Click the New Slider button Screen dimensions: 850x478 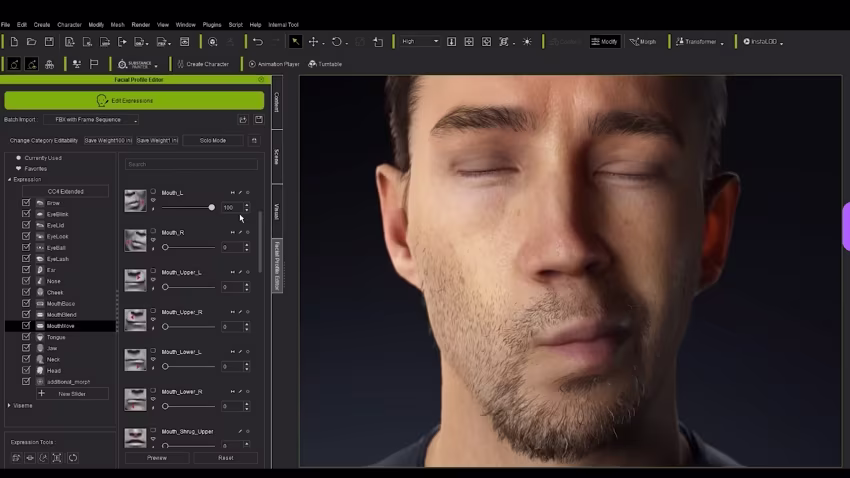coord(72,394)
